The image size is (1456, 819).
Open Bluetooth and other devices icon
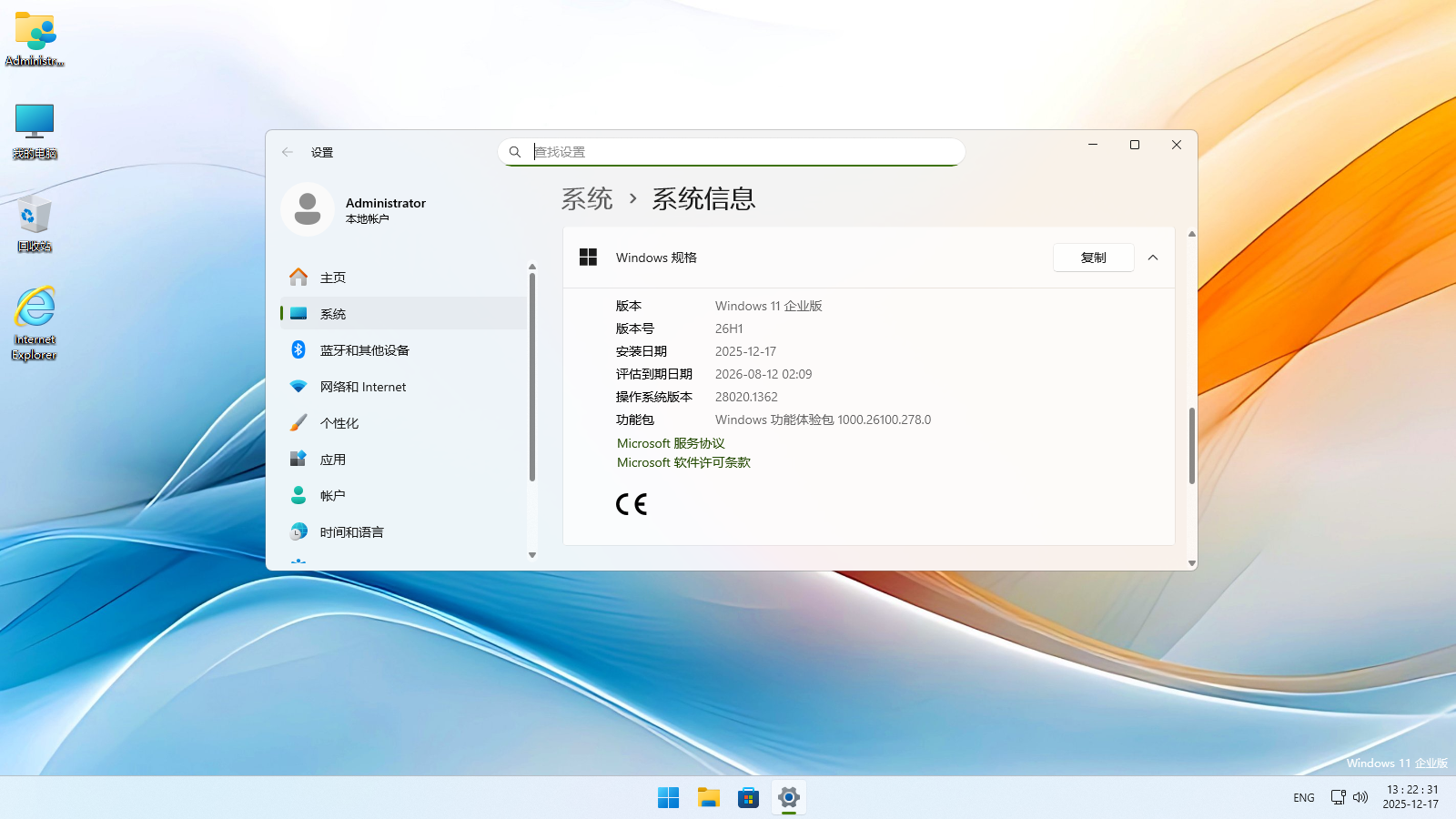298,349
